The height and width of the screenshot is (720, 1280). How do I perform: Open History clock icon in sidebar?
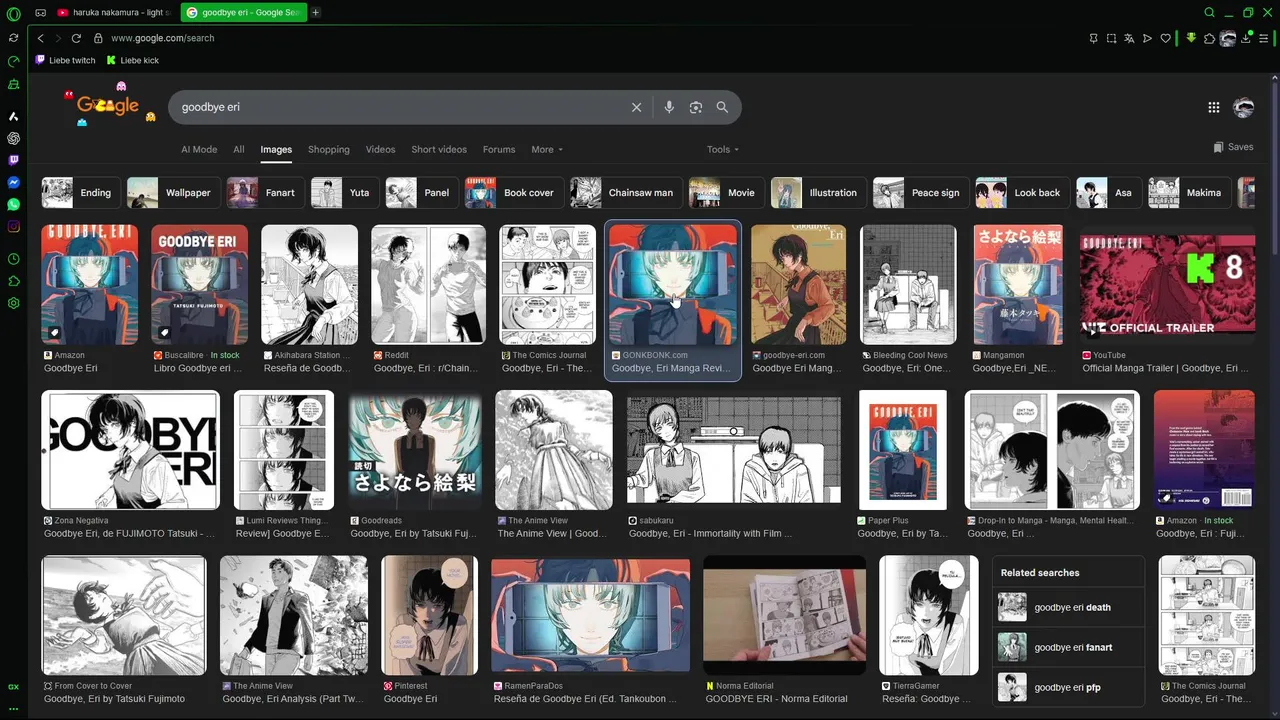tap(13, 259)
